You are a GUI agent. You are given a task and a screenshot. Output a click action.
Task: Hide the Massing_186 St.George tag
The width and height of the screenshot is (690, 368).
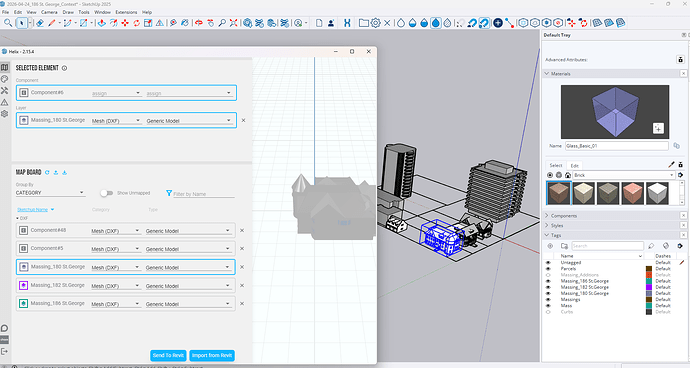pyautogui.click(x=548, y=281)
